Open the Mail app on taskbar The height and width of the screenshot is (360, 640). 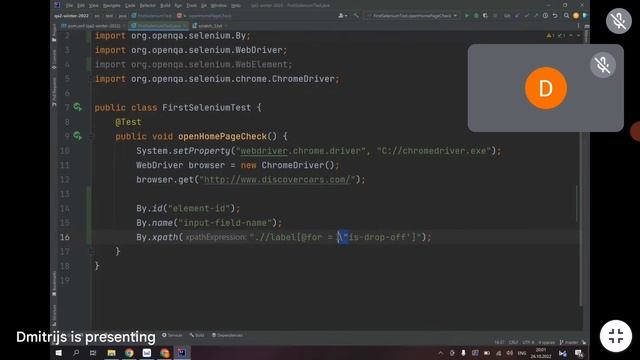point(147,353)
